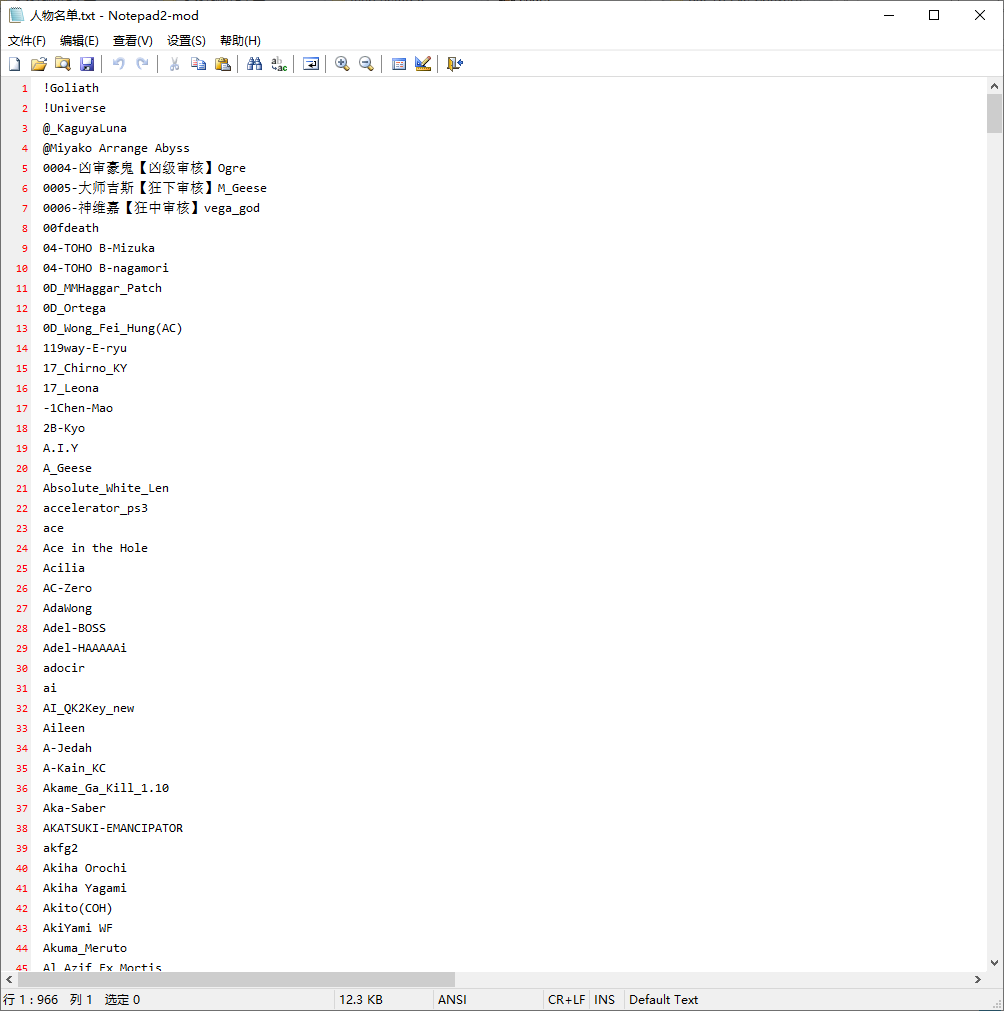Screen dimensions: 1004x1011
Task: Open the Replace tool icon
Action: coord(279,64)
